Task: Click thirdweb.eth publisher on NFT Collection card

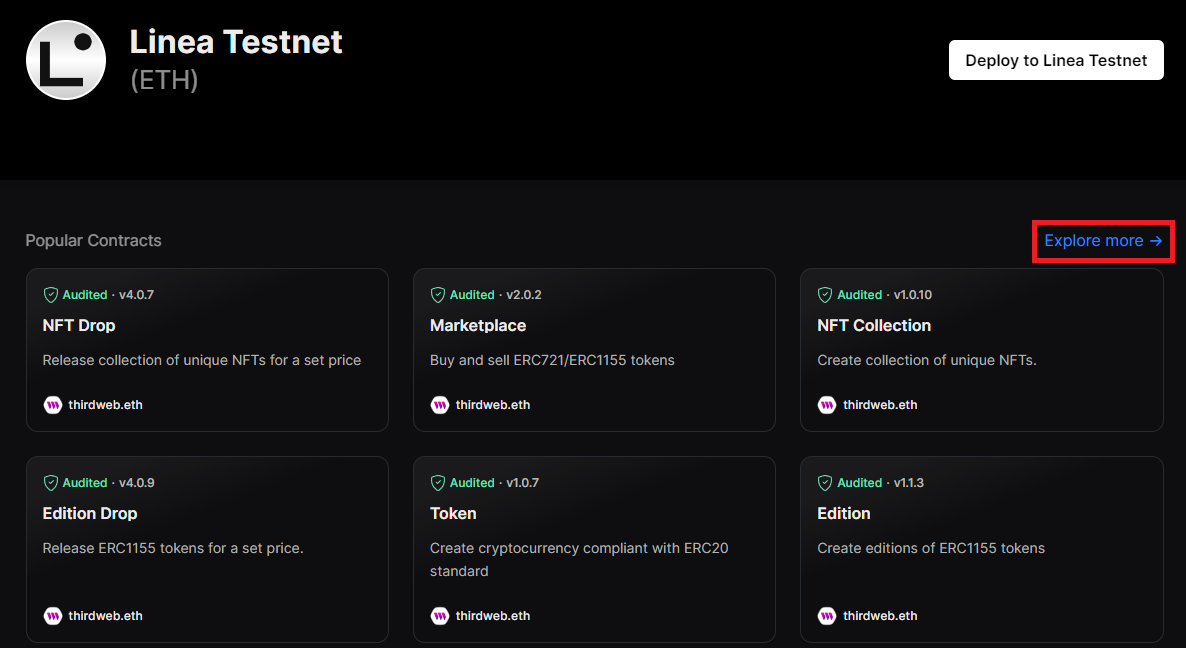Action: (x=880, y=405)
